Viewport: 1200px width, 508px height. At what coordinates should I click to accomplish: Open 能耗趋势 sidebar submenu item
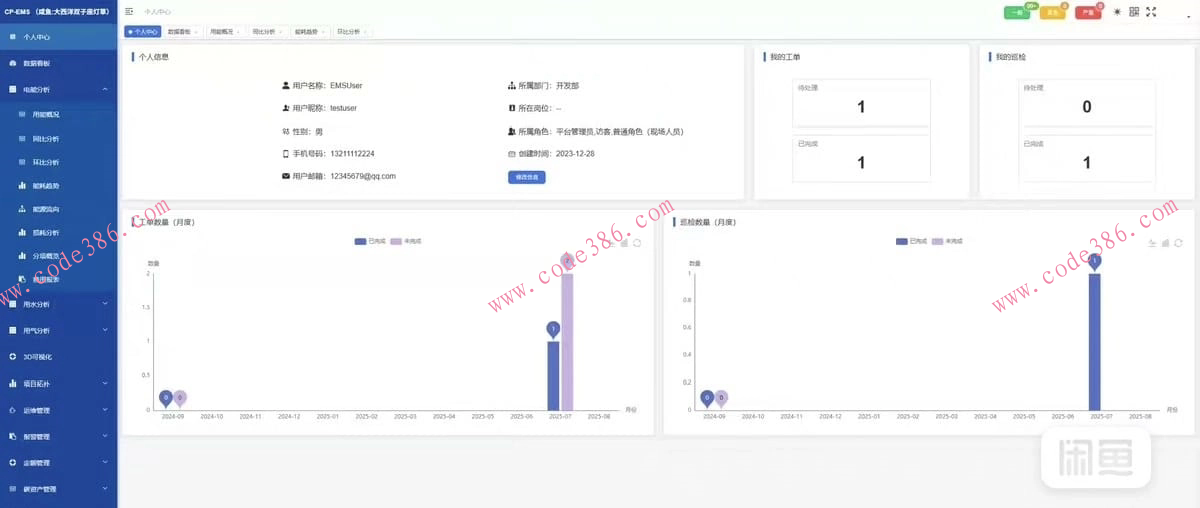58,186
